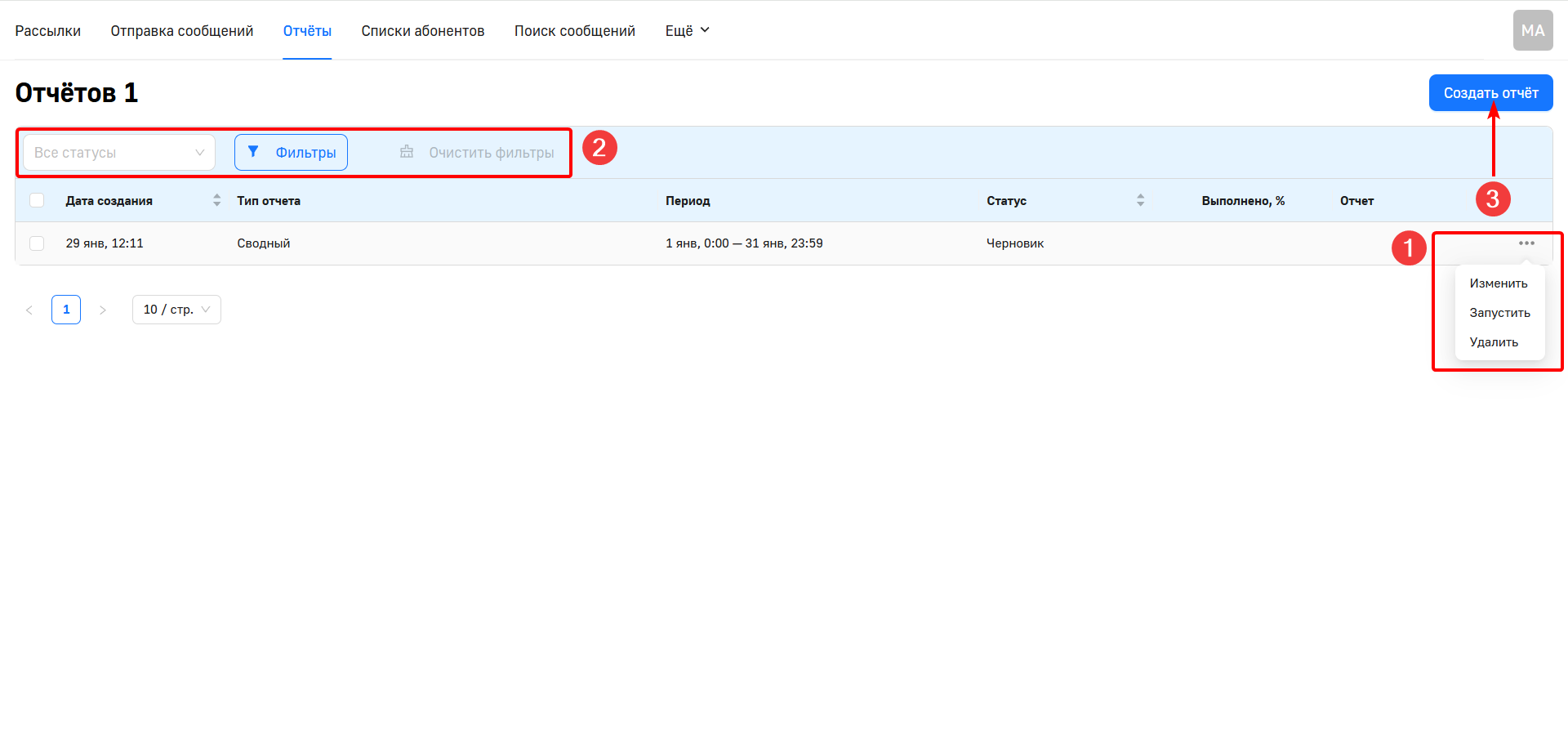Go to next page arrow
The height and width of the screenshot is (745, 1568).
[103, 310]
